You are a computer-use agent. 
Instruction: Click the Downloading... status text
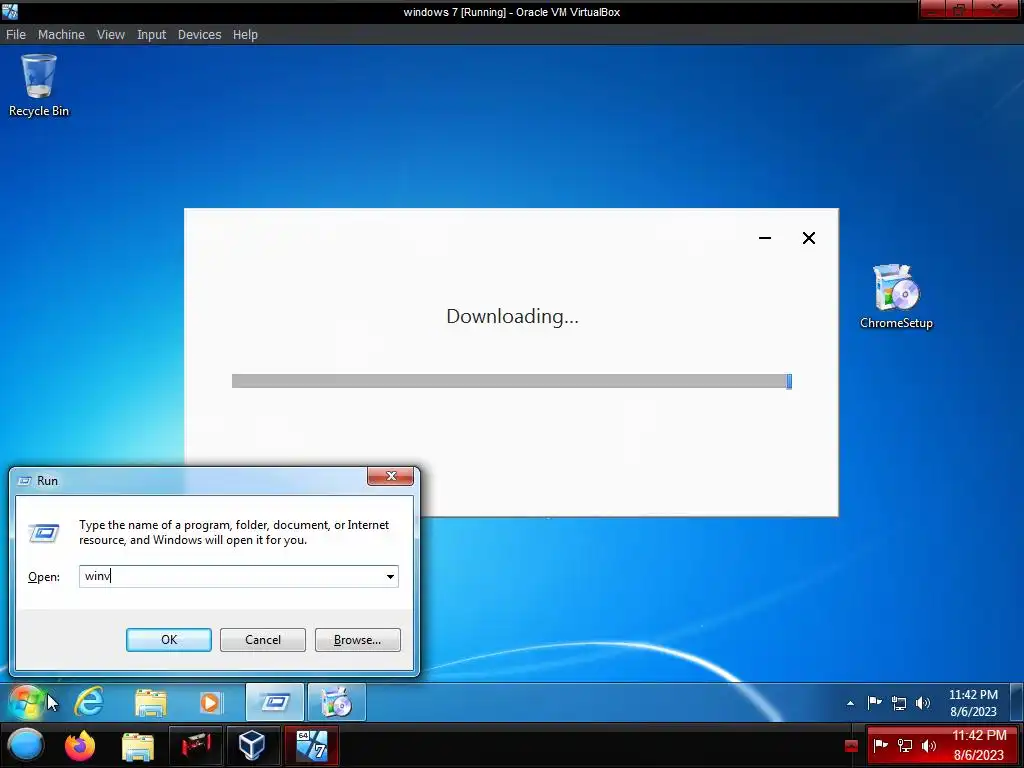pos(512,317)
